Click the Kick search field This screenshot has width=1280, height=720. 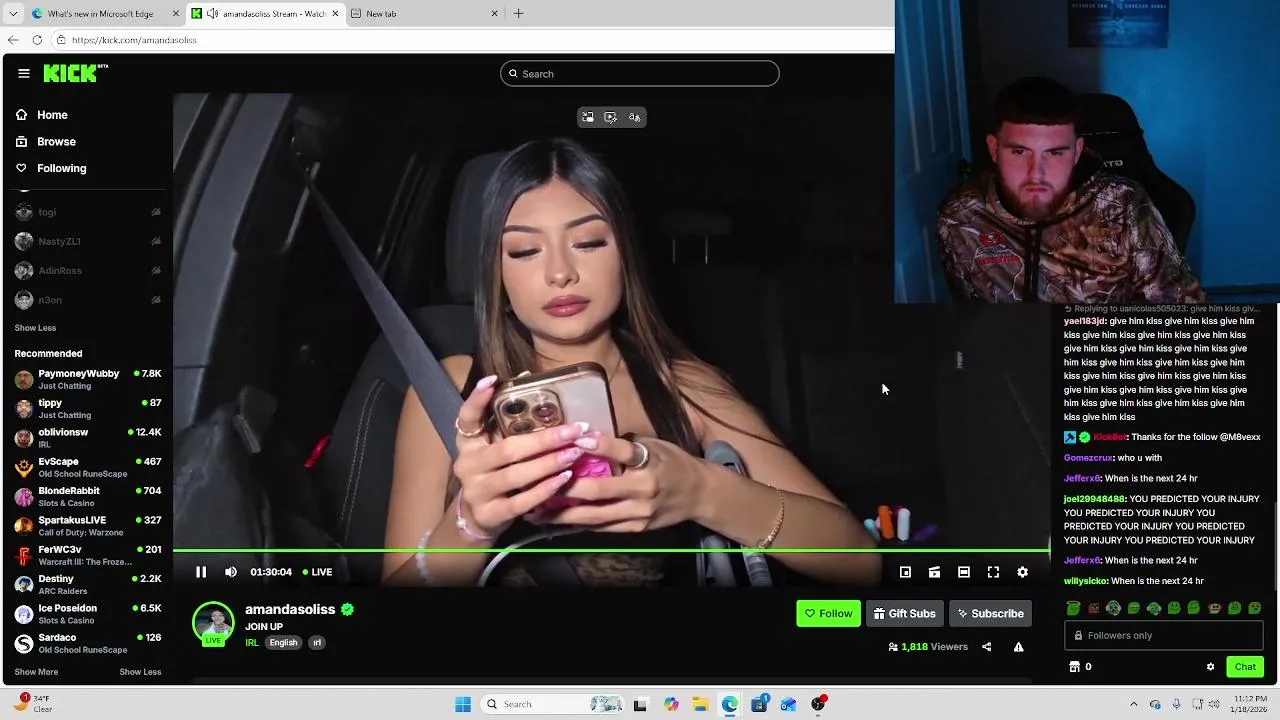point(640,73)
